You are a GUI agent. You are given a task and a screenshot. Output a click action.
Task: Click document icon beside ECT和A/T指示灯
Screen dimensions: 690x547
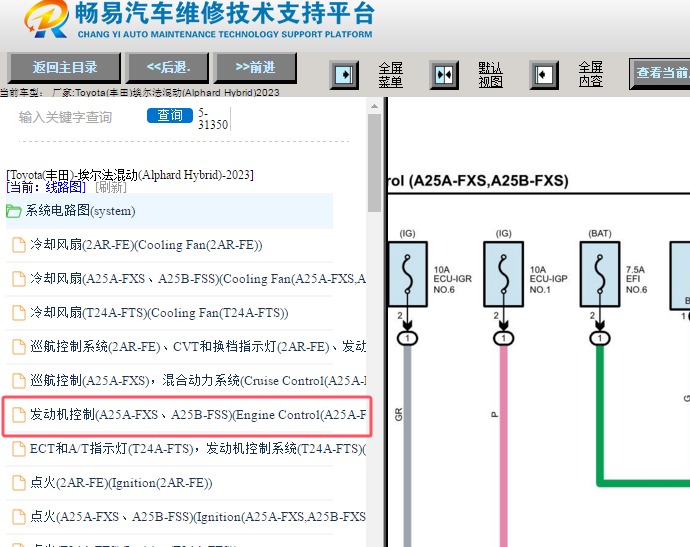(x=18, y=449)
